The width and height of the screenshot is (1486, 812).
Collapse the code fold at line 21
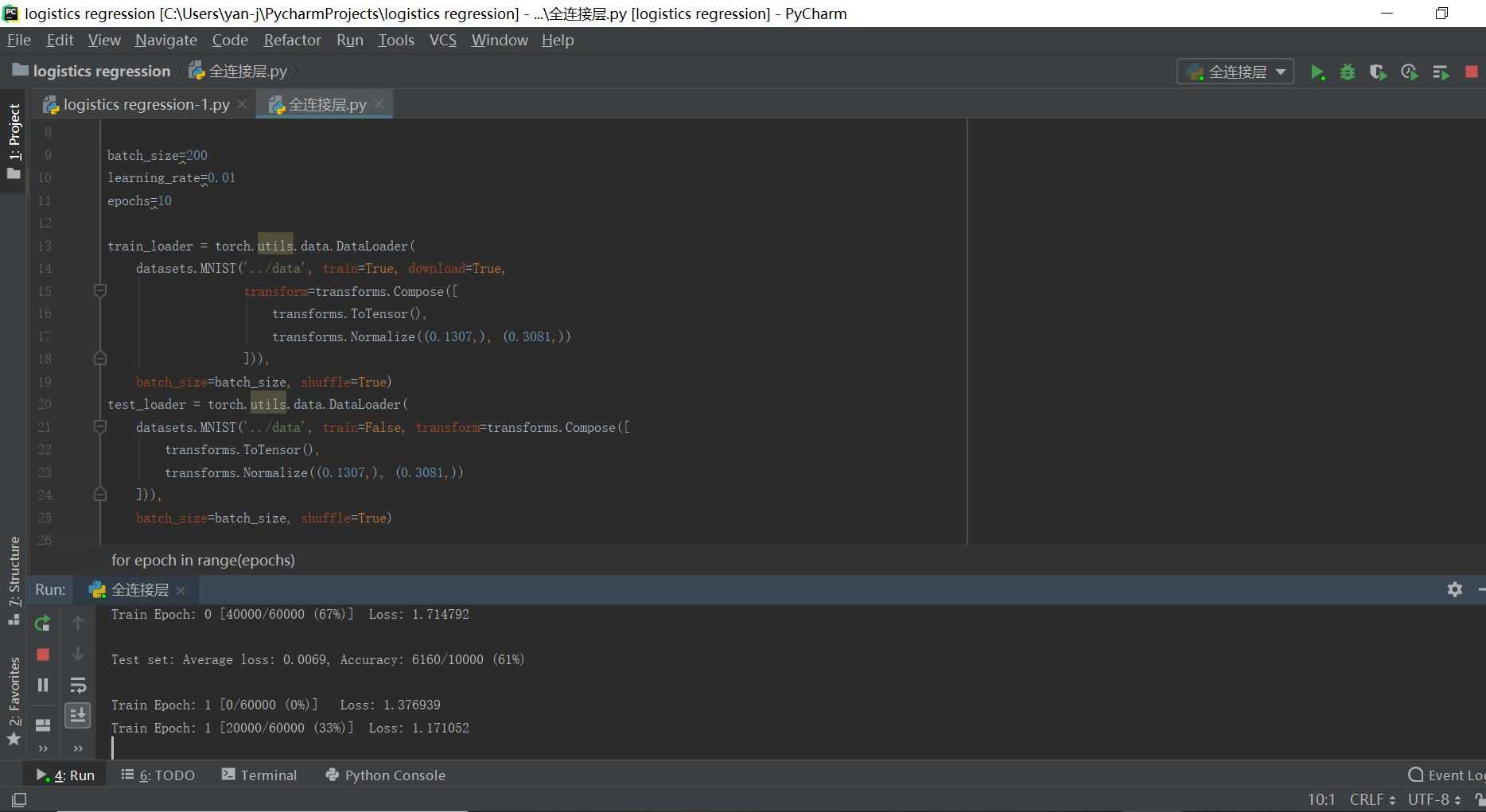coord(100,427)
